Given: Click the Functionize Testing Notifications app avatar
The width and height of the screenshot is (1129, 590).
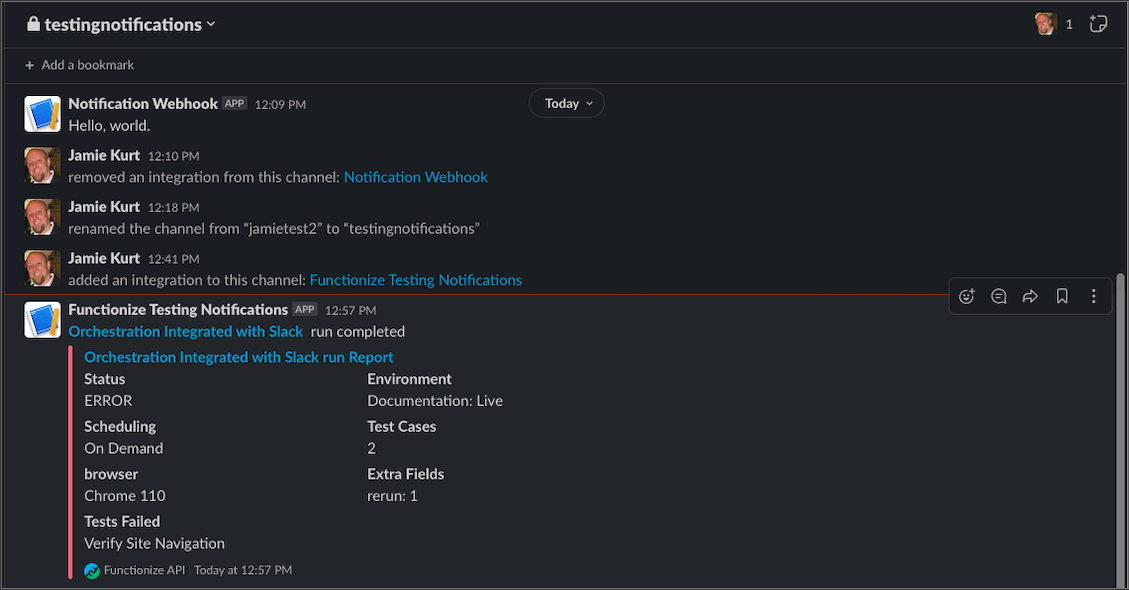Looking at the screenshot, I should pos(42,320).
